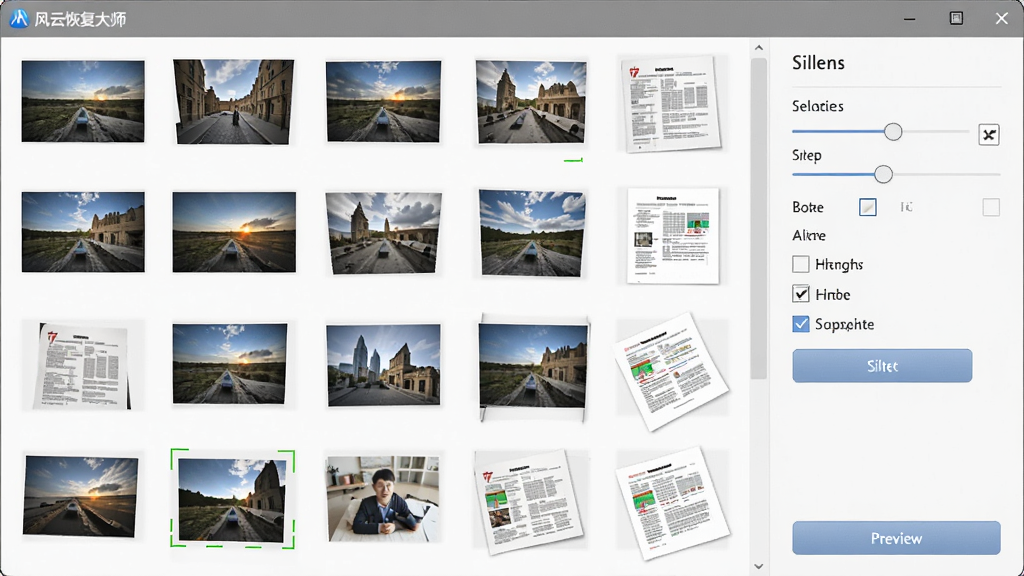Click the "Sillens" panel heading
The width and height of the screenshot is (1024, 576).
pyautogui.click(x=818, y=63)
